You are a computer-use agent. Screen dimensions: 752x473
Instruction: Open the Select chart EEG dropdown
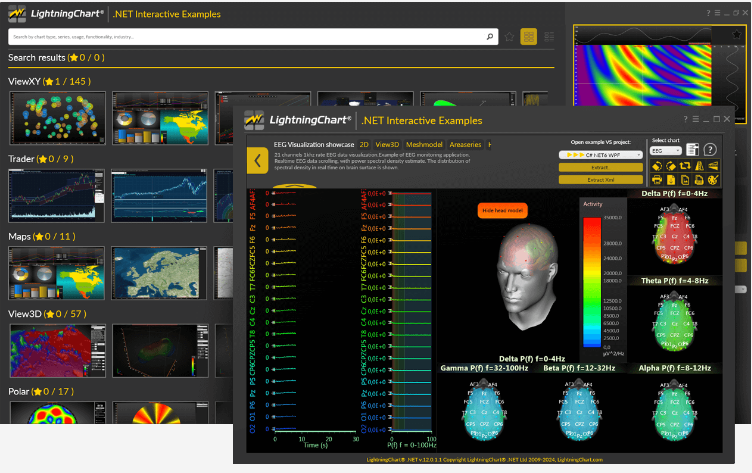click(x=666, y=151)
